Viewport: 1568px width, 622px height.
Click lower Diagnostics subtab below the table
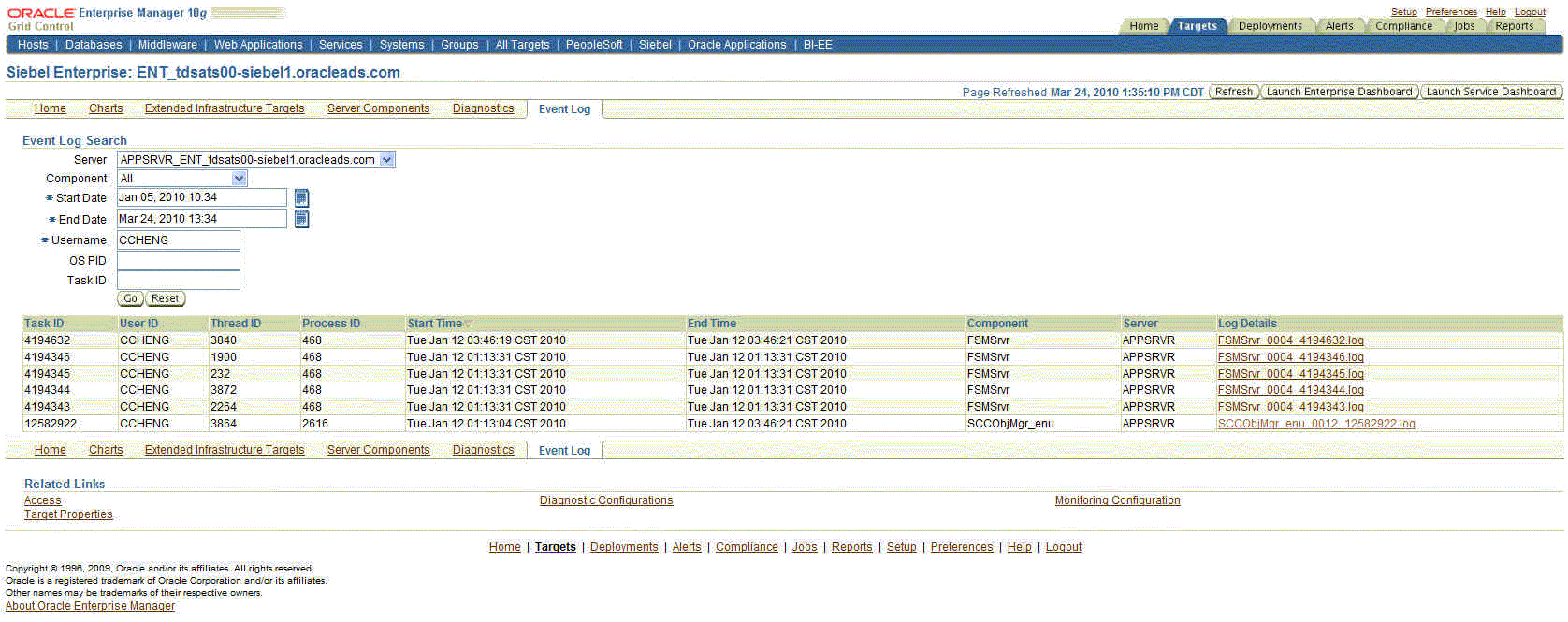(484, 450)
